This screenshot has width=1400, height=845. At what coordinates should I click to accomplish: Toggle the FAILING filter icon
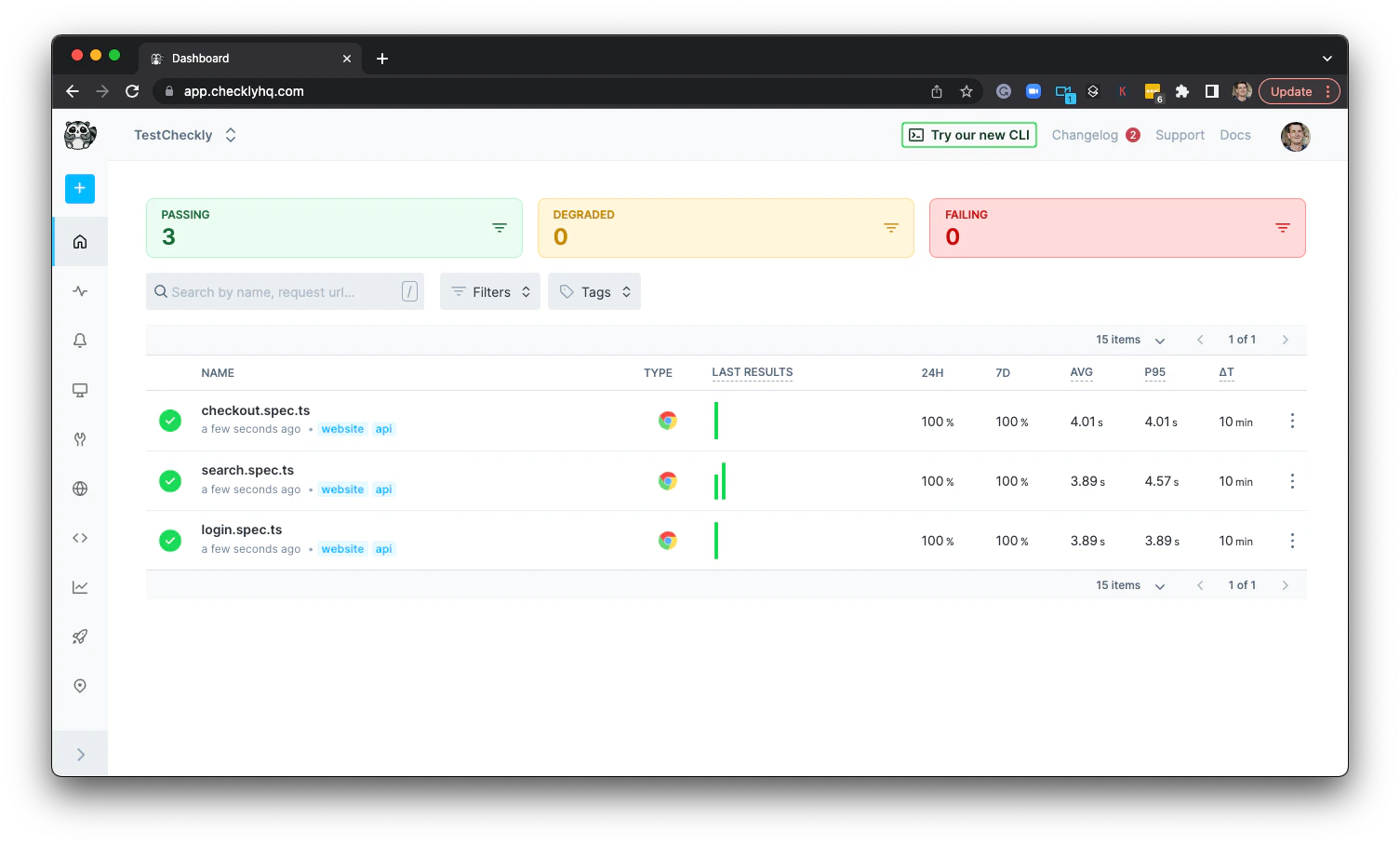pyautogui.click(x=1283, y=227)
